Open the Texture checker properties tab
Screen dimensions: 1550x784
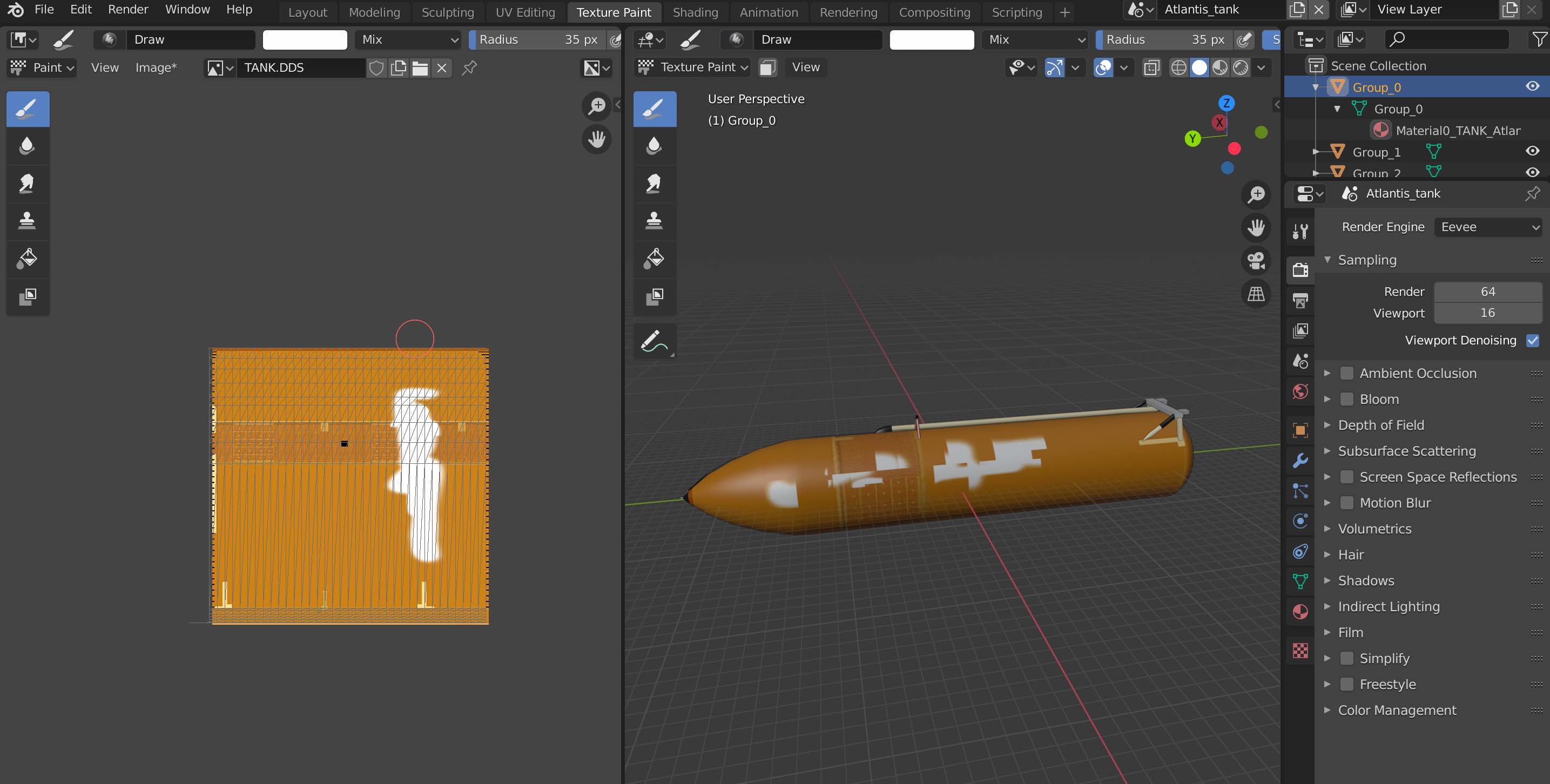tap(1300, 651)
